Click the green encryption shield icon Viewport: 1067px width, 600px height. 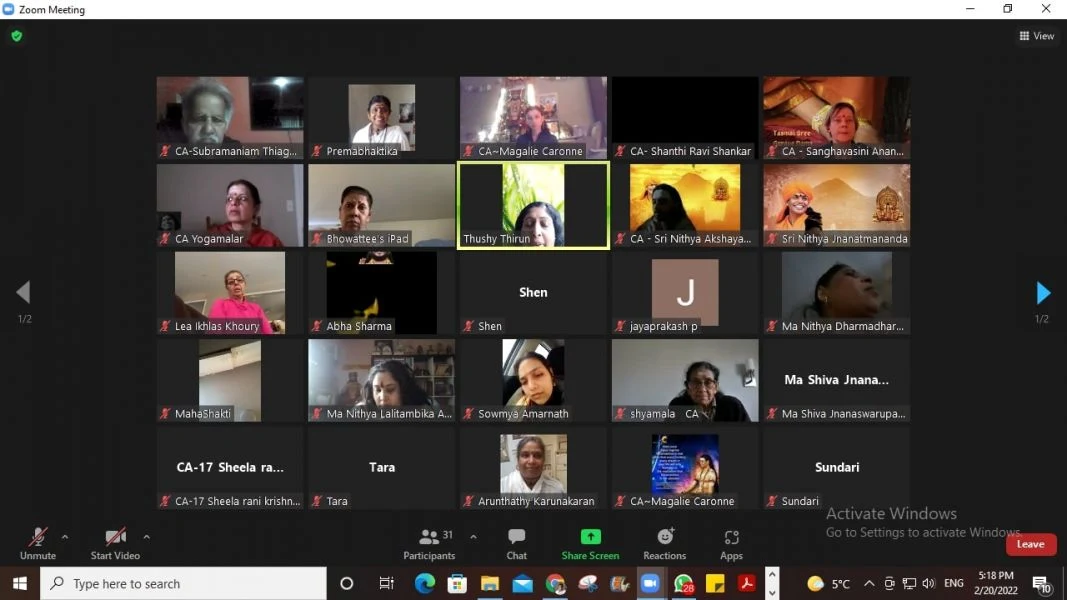pos(17,36)
